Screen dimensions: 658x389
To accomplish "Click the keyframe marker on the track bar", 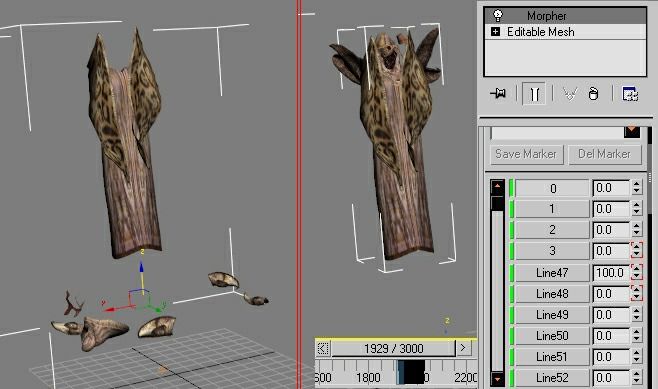I will pos(411,373).
